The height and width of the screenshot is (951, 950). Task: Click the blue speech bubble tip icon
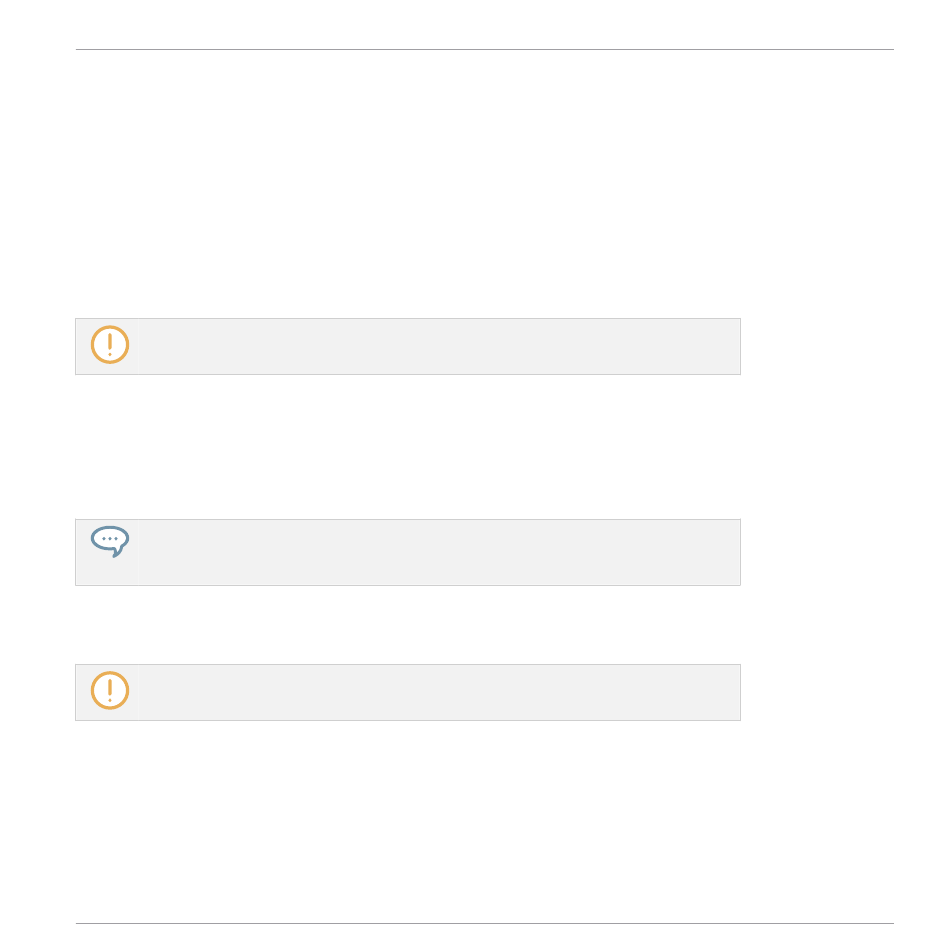point(110,542)
